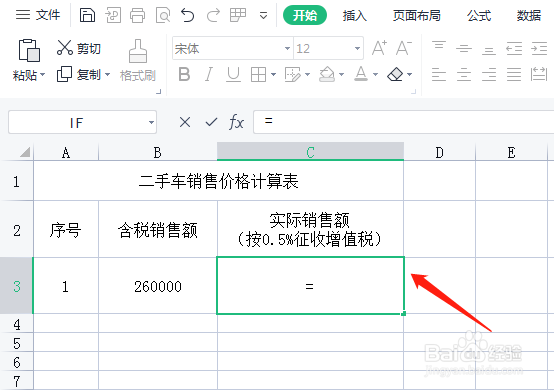Expand the draw border dropdown arrow
The image size is (554, 390).
pos(307,75)
